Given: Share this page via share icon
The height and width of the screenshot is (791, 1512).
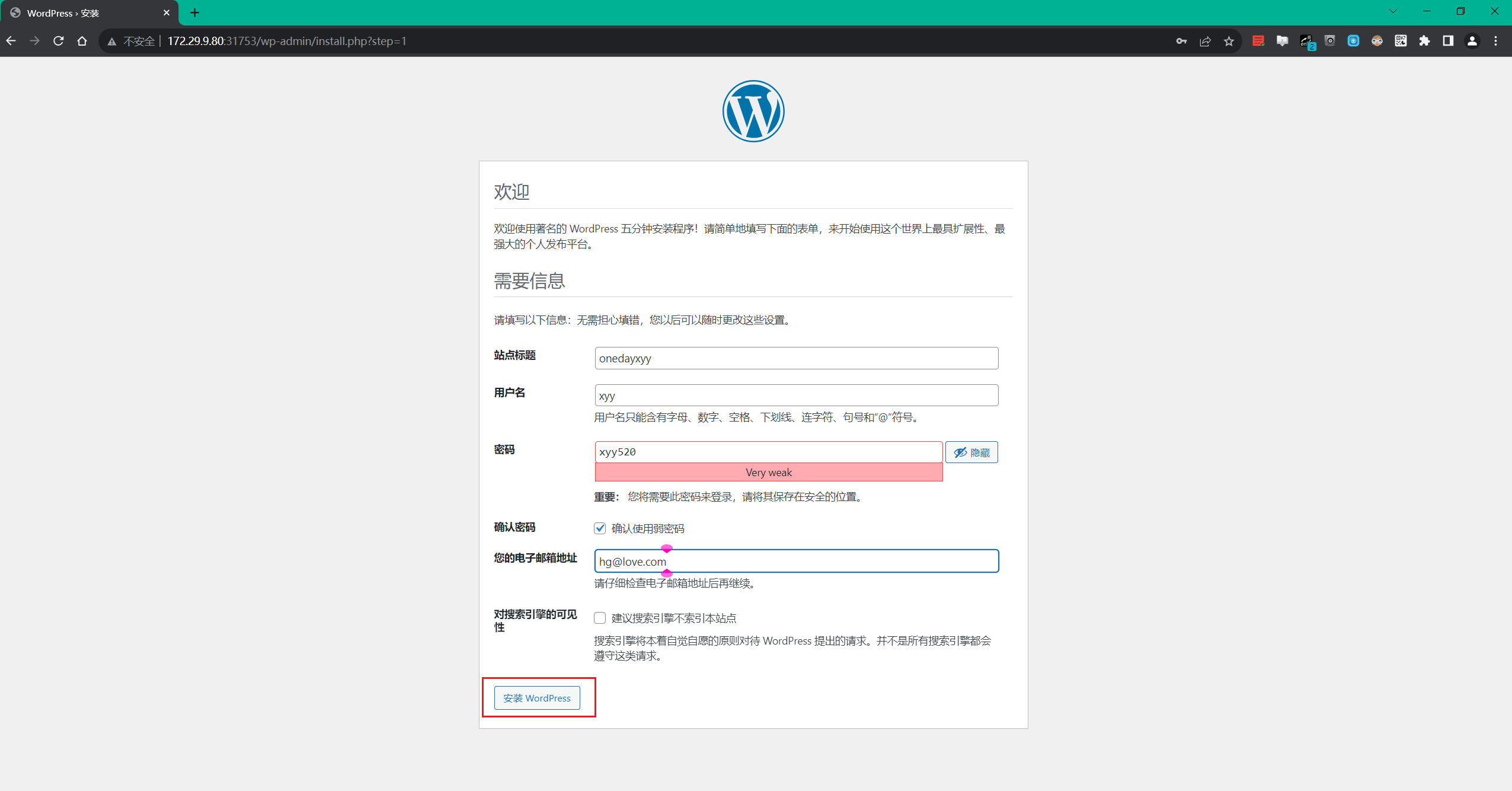Looking at the screenshot, I should click(1205, 41).
